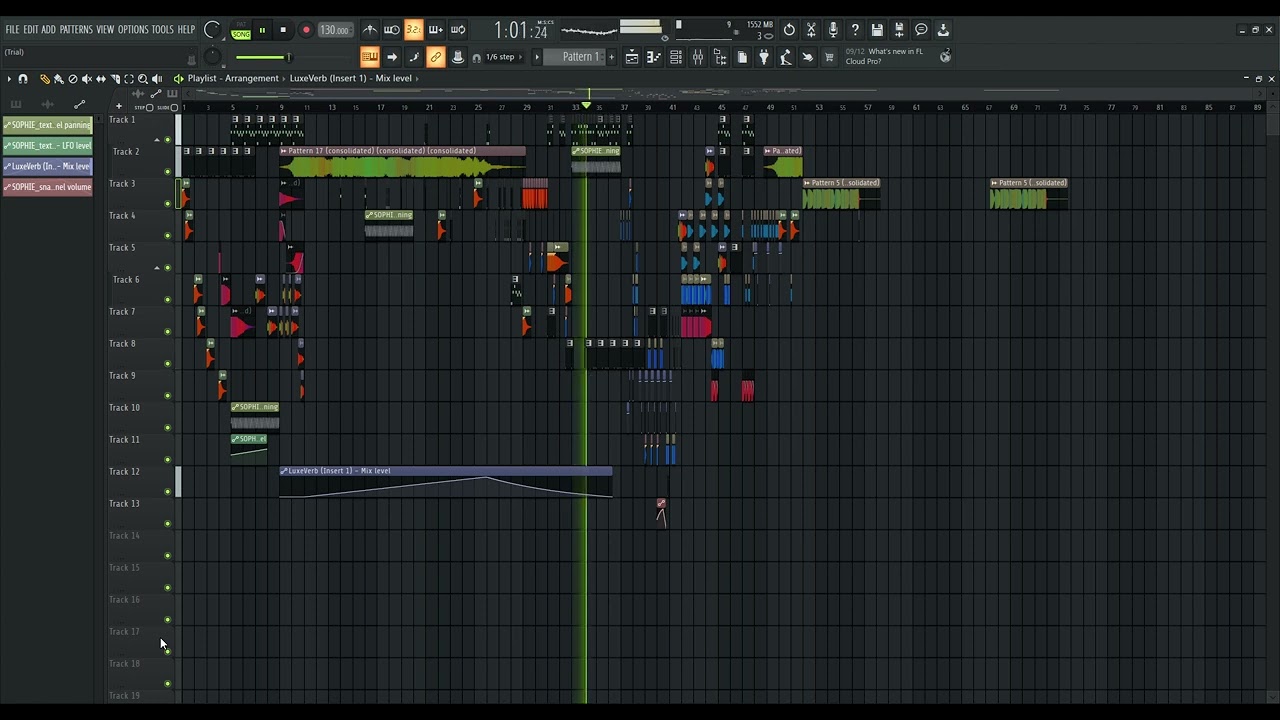Image resolution: width=1280 pixels, height=720 pixels.
Task: Toggle the STEP checkbox
Action: coord(150,107)
